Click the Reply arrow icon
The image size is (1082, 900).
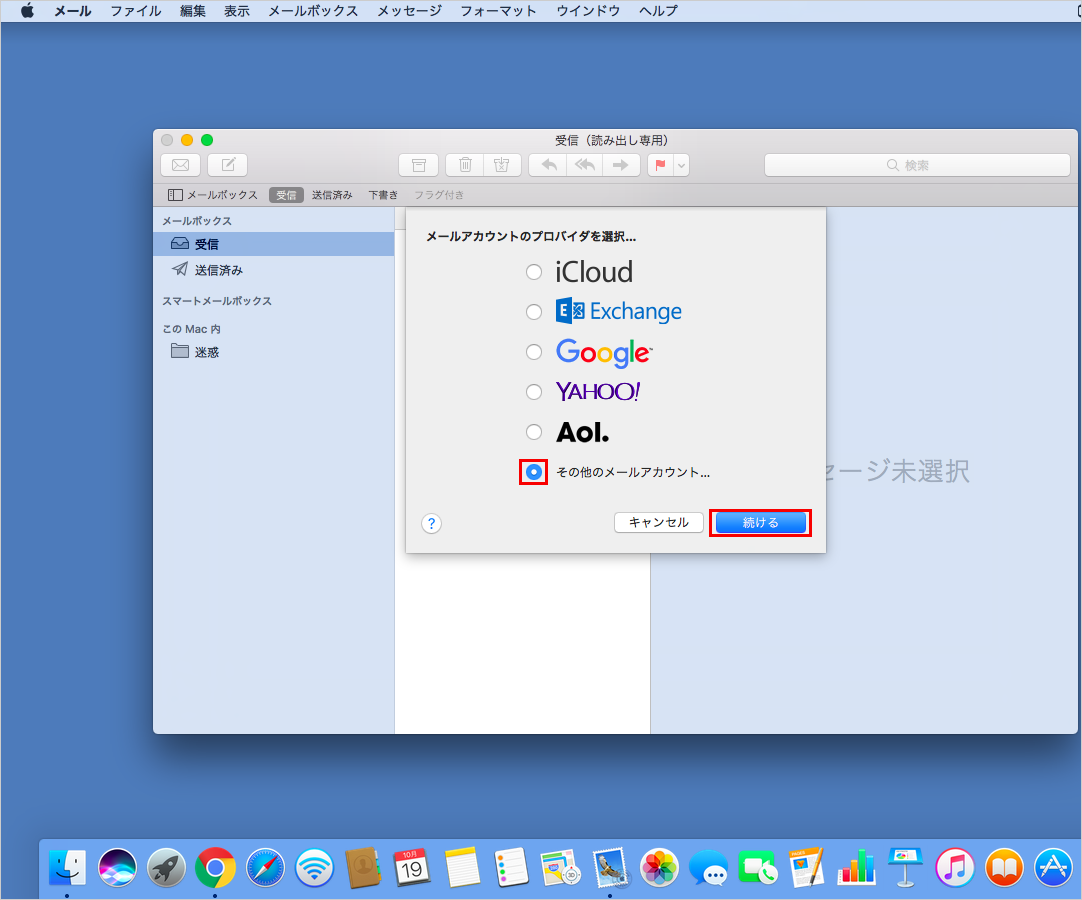pyautogui.click(x=547, y=164)
